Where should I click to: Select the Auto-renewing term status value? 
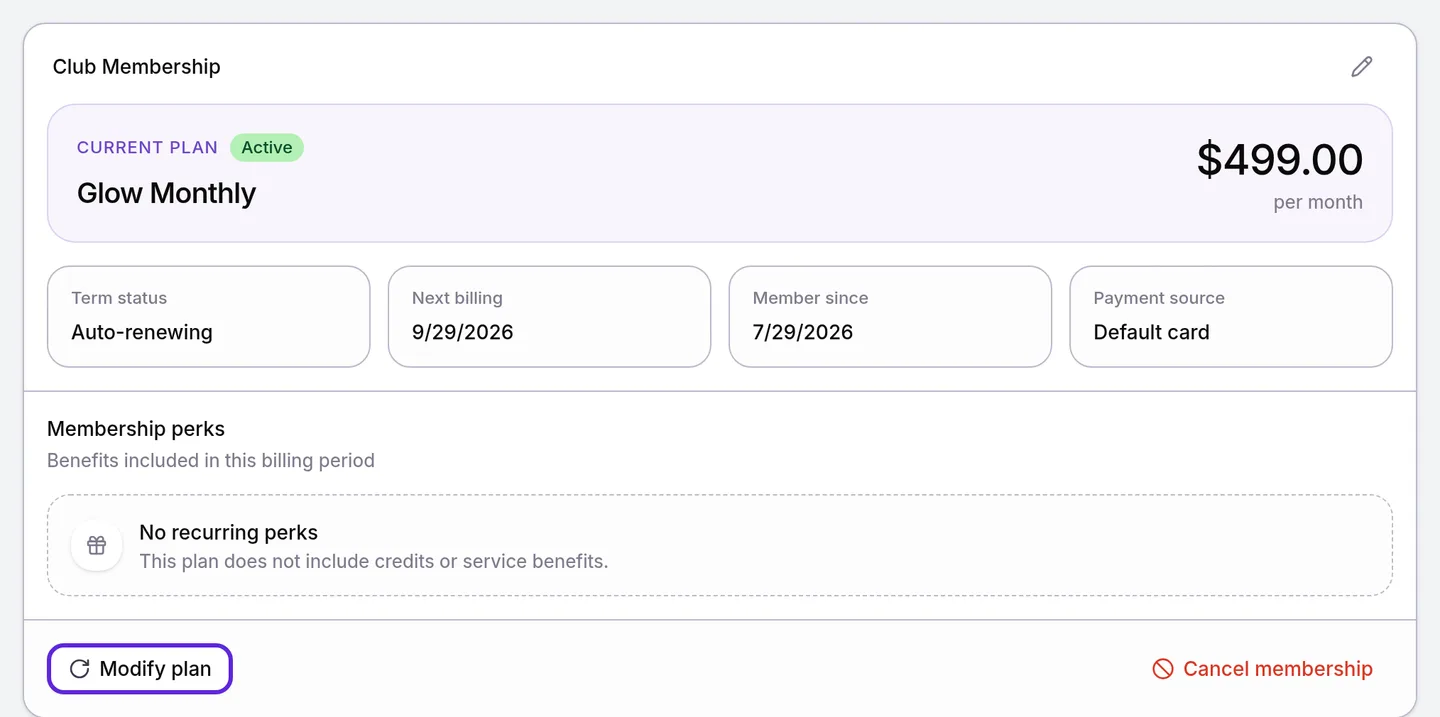[142, 332]
